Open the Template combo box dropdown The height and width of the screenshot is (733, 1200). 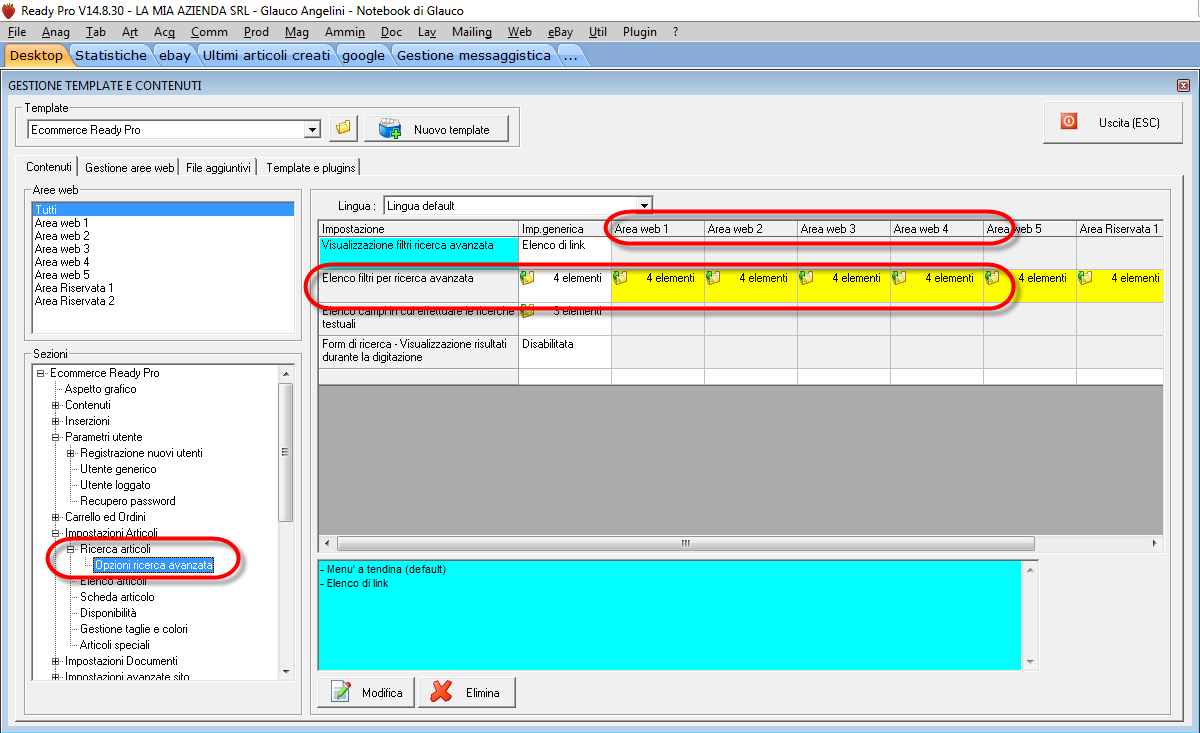pyautogui.click(x=312, y=130)
